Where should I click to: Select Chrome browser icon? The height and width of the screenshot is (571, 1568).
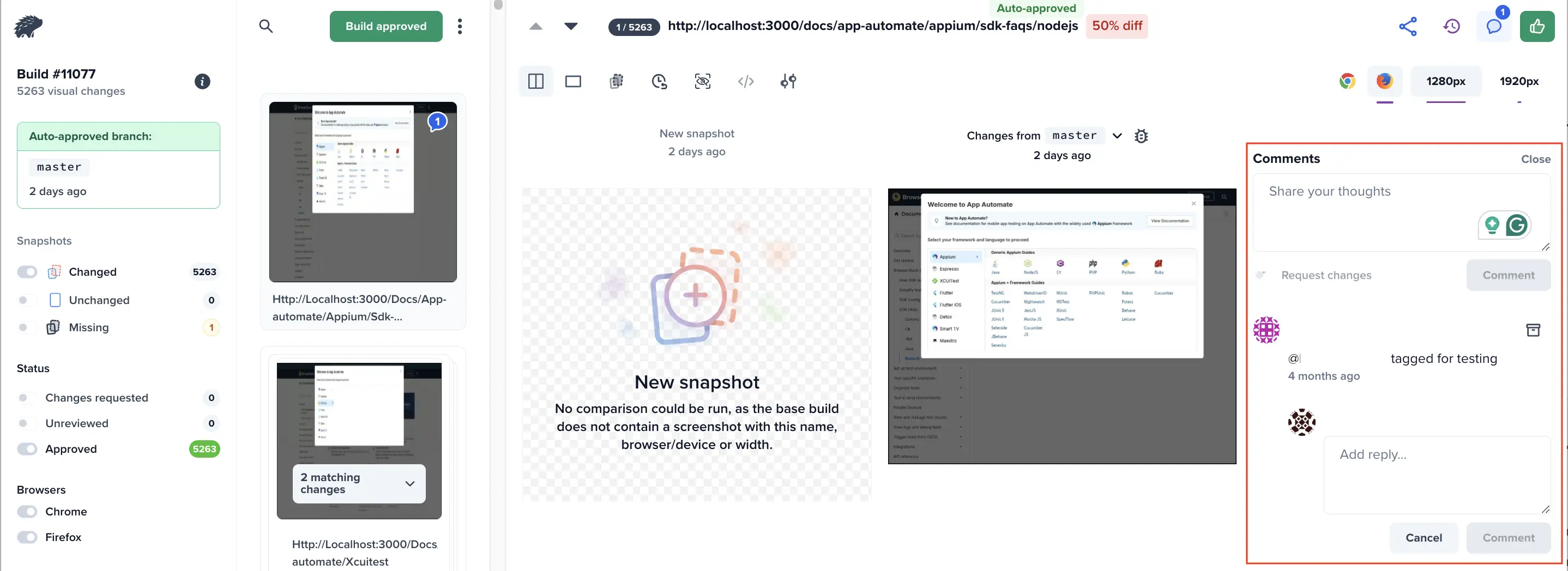[x=1347, y=81]
